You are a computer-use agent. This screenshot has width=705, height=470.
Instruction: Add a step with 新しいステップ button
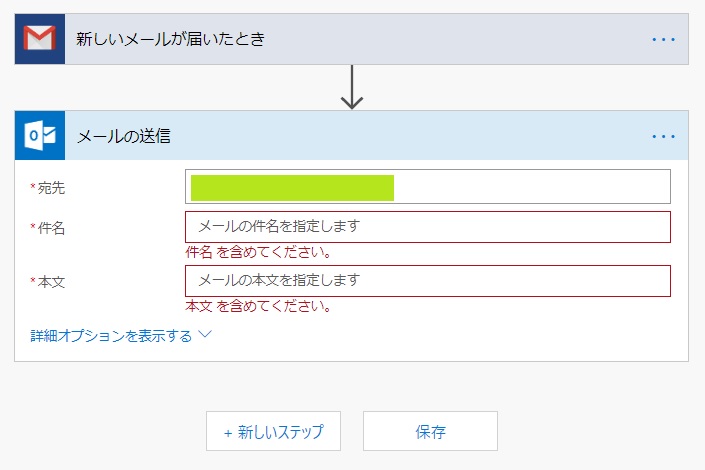[x=273, y=431]
